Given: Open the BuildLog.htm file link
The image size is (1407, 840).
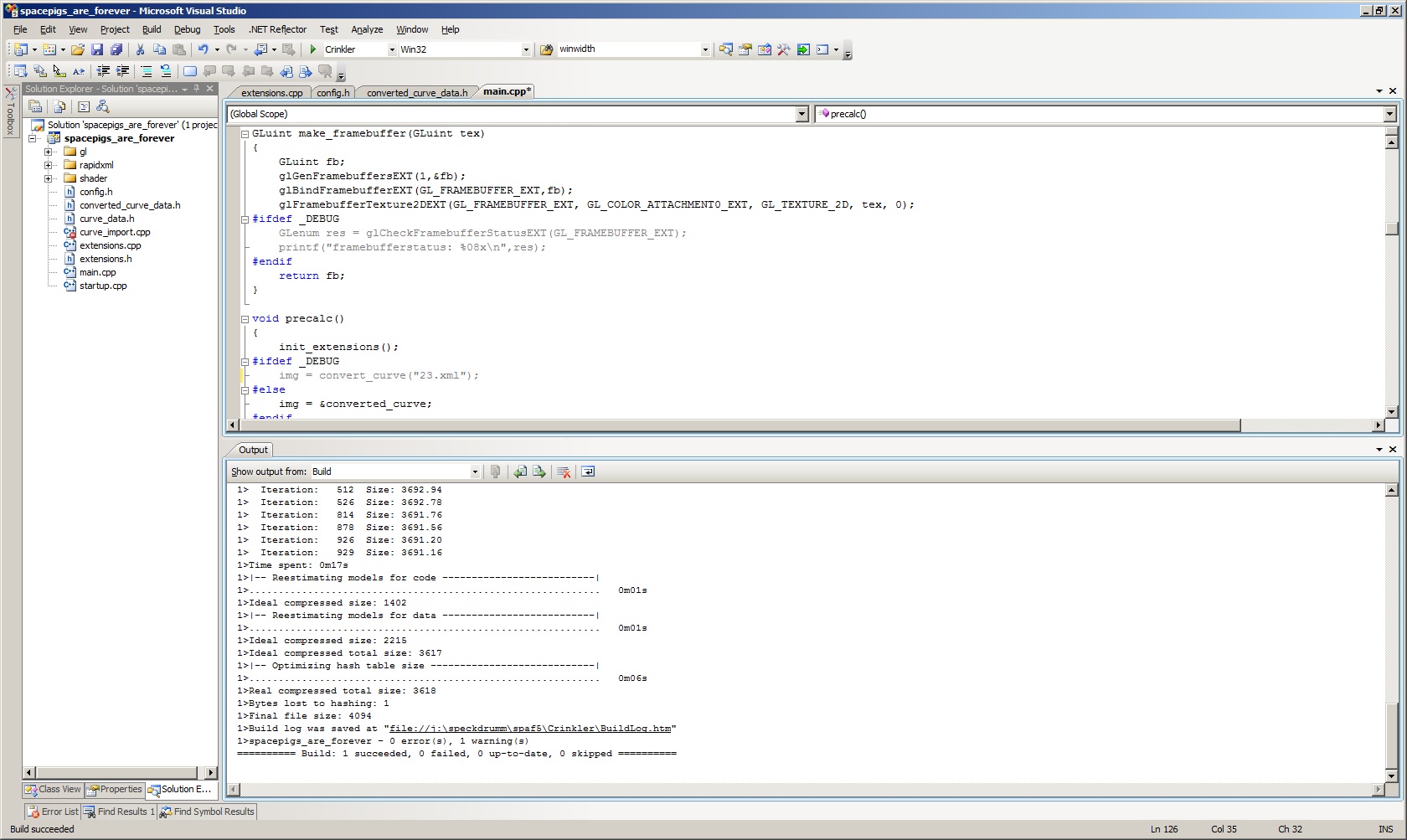Looking at the screenshot, I should pos(530,729).
